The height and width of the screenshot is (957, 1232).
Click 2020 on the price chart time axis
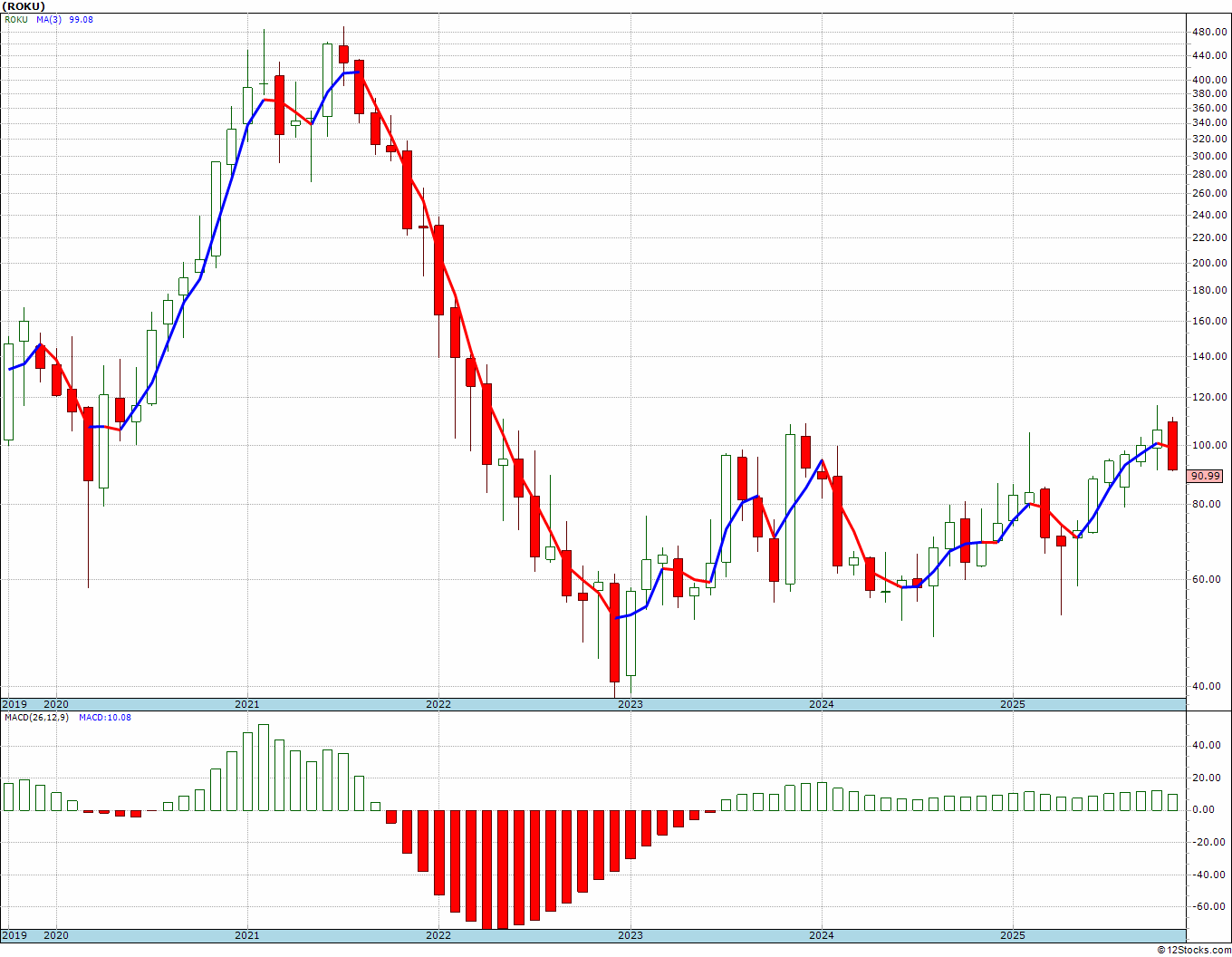tap(56, 704)
